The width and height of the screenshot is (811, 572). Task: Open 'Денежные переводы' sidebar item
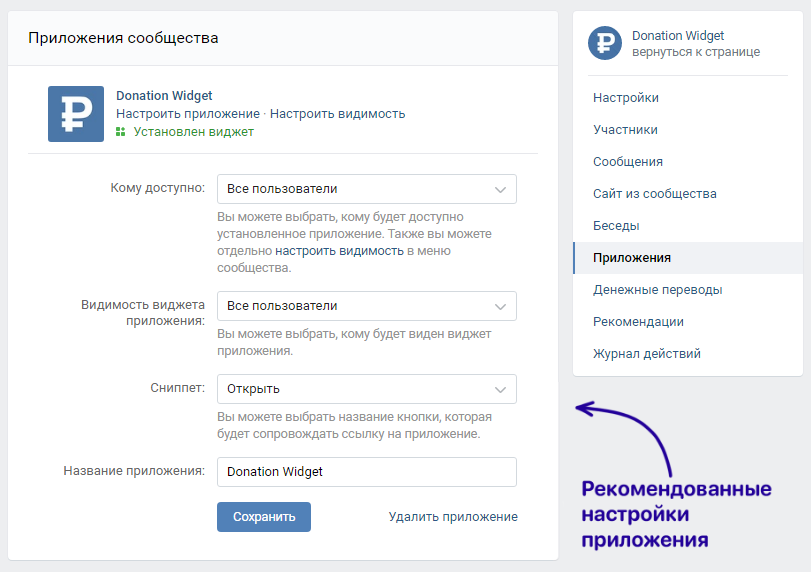pos(657,290)
